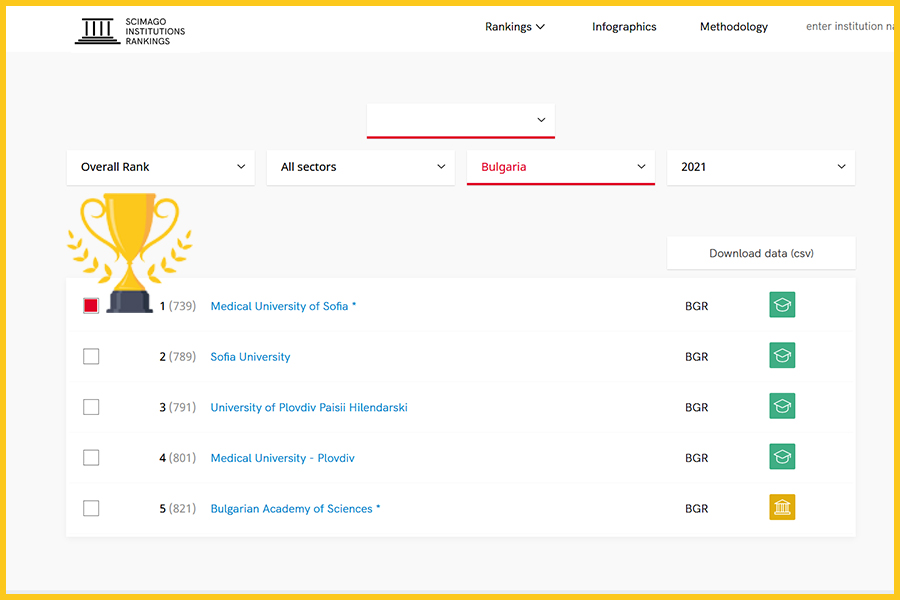Open the Sofia University link

click(250, 357)
